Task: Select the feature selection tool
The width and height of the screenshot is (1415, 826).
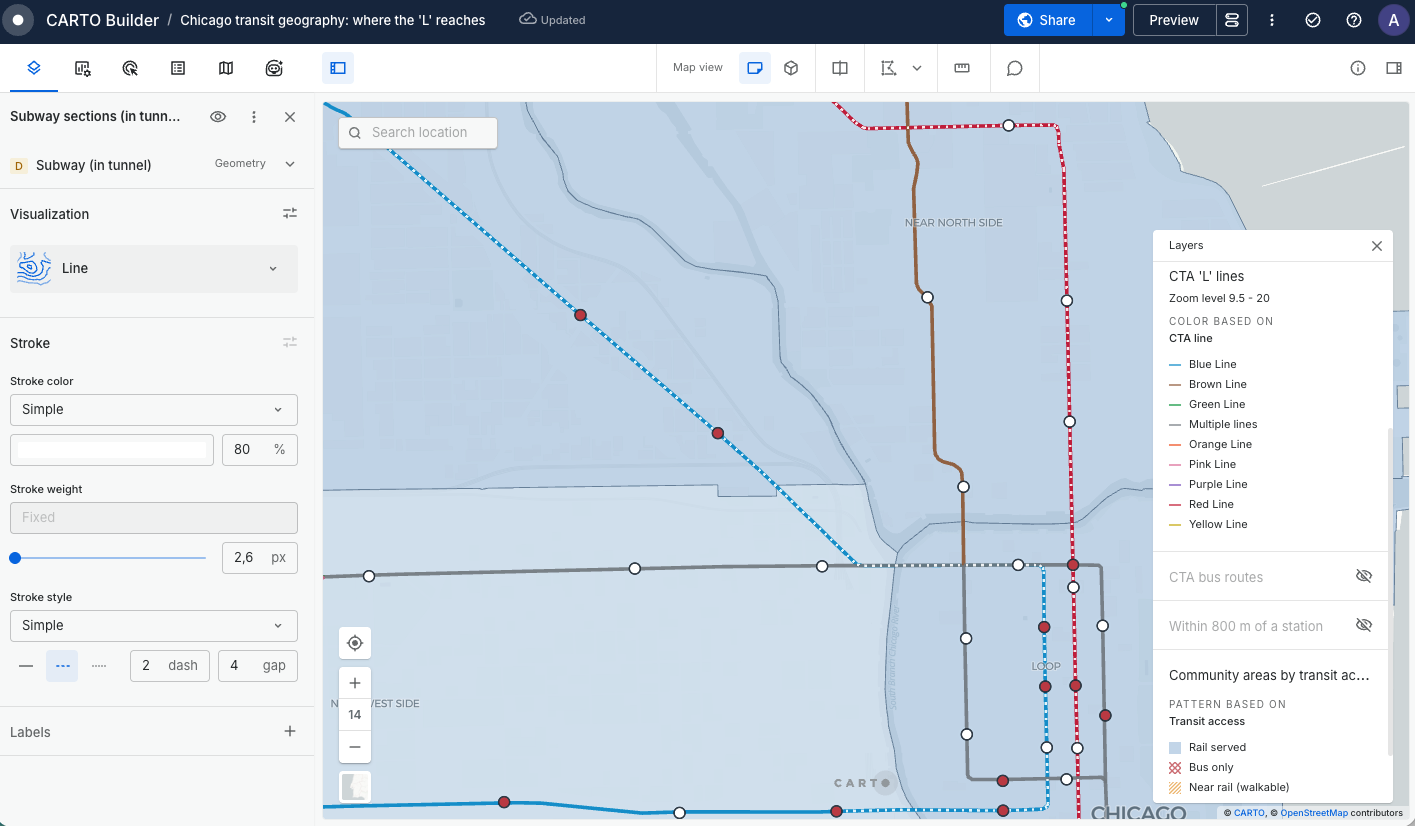Action: point(888,68)
